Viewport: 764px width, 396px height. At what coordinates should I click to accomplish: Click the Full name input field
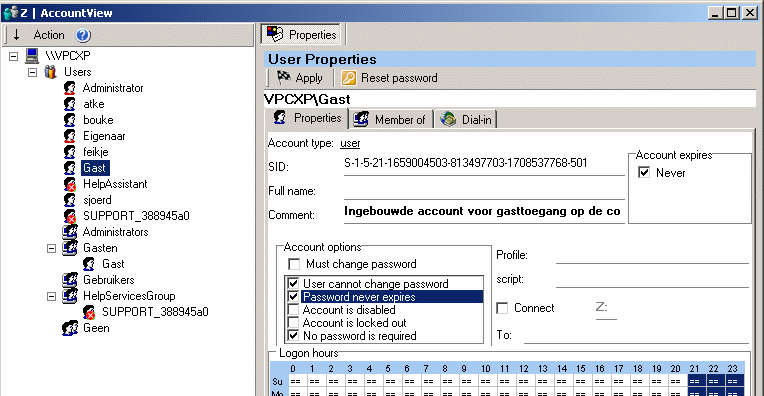tap(484, 191)
